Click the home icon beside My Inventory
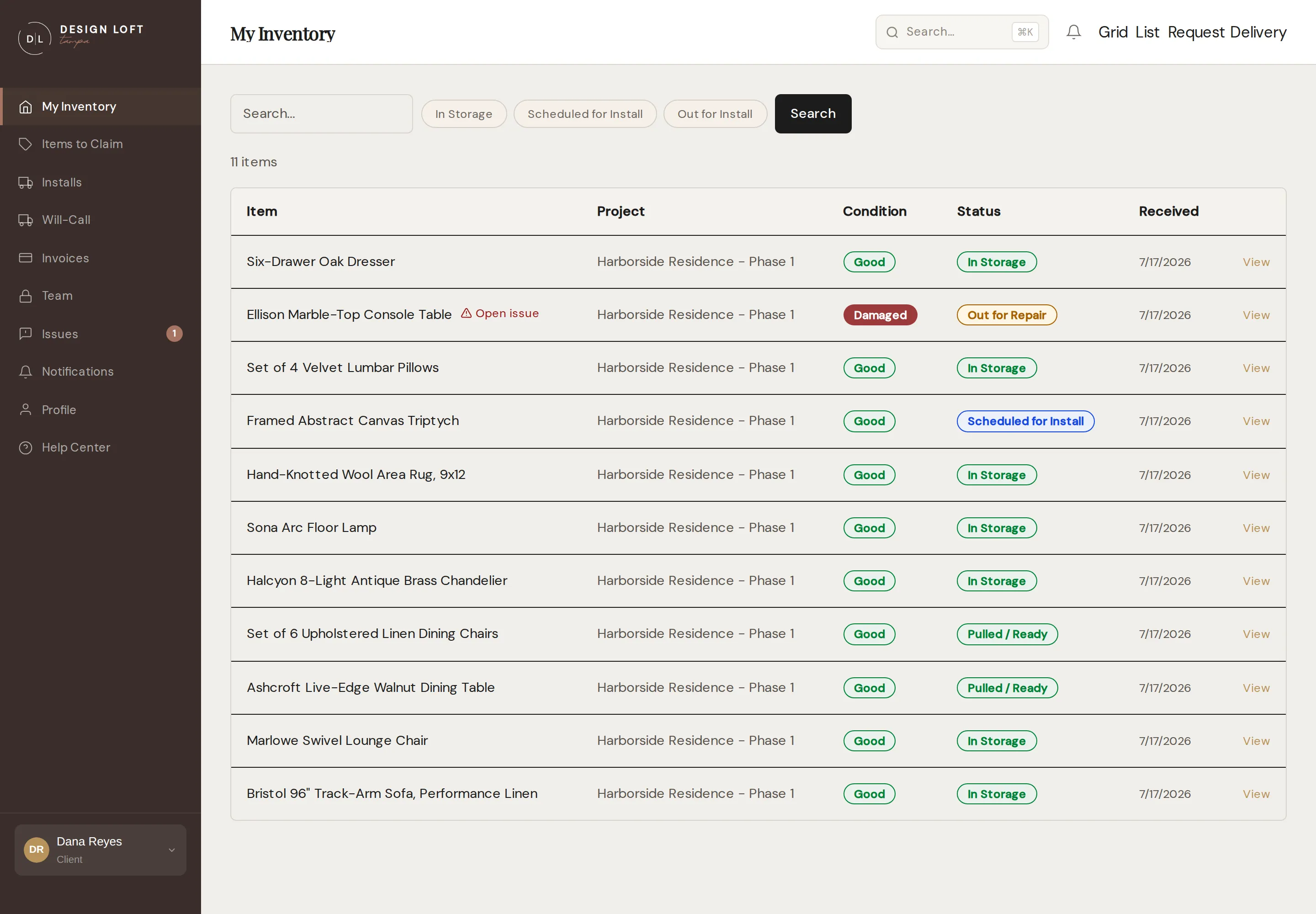The width and height of the screenshot is (1316, 914). tap(25, 106)
